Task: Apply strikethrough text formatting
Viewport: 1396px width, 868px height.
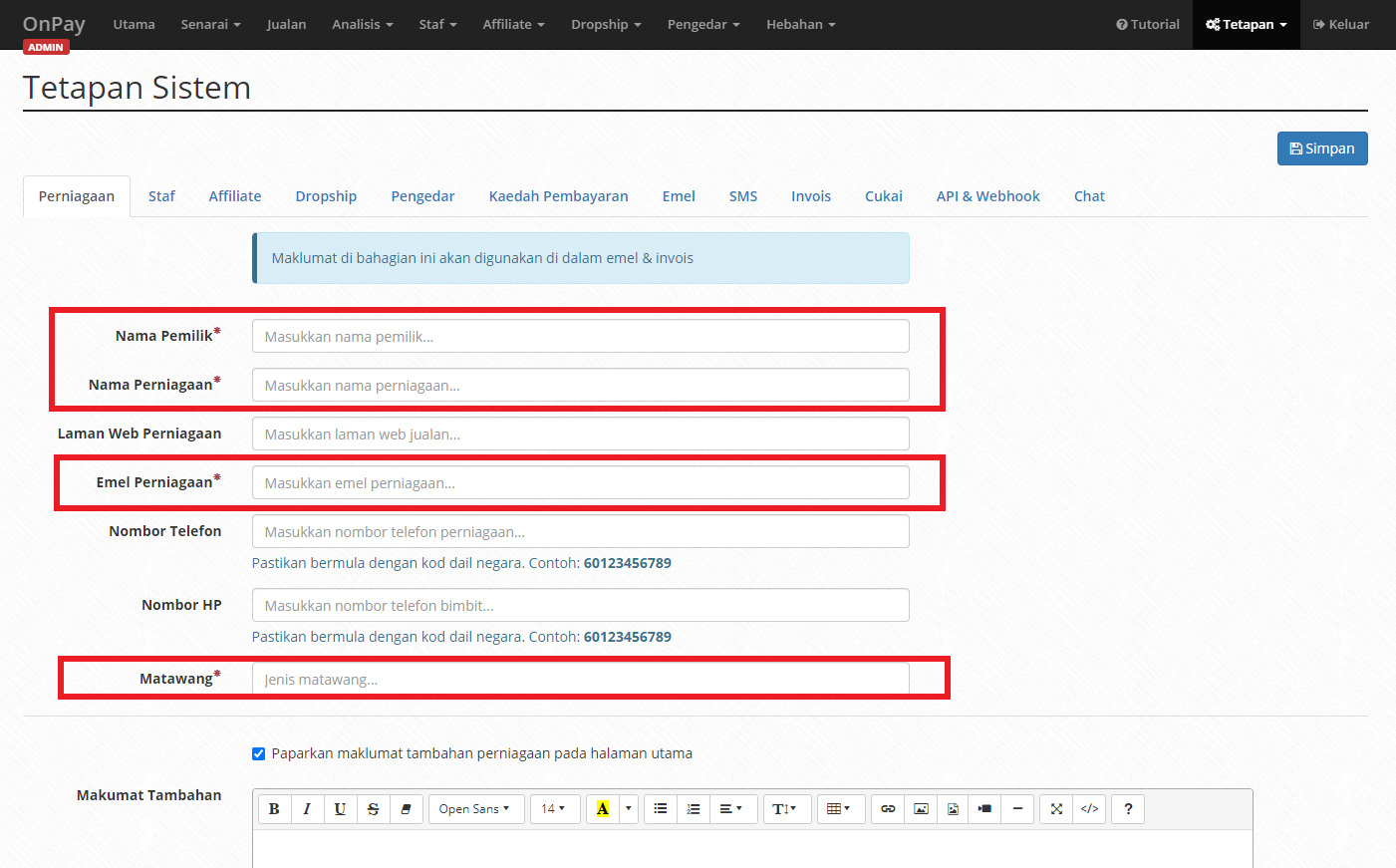Action: (x=373, y=808)
